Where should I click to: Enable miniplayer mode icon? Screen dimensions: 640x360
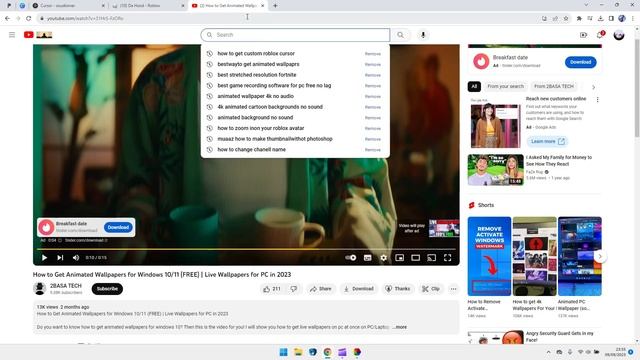[400, 258]
